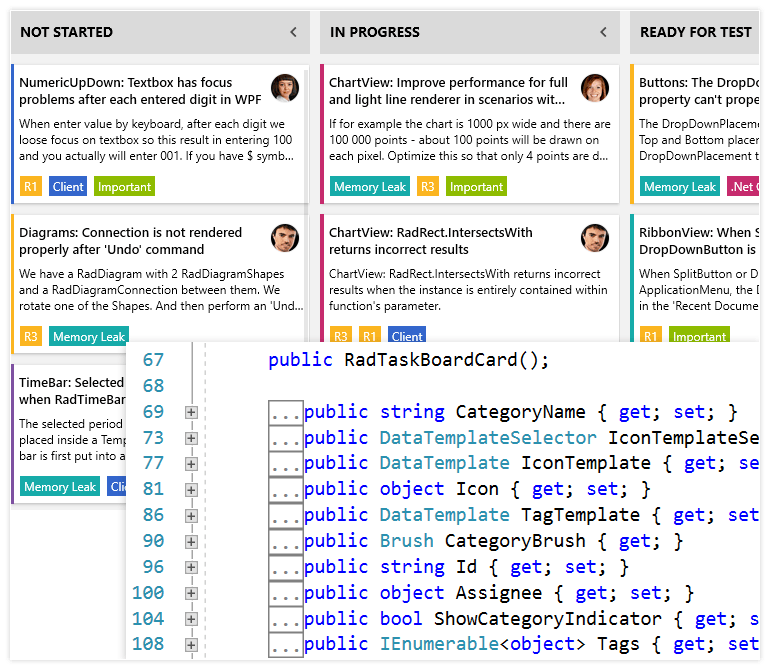Screen dimensions: 770x670
Task: Click R1 tag on RibbonView card
Action: [651, 335]
